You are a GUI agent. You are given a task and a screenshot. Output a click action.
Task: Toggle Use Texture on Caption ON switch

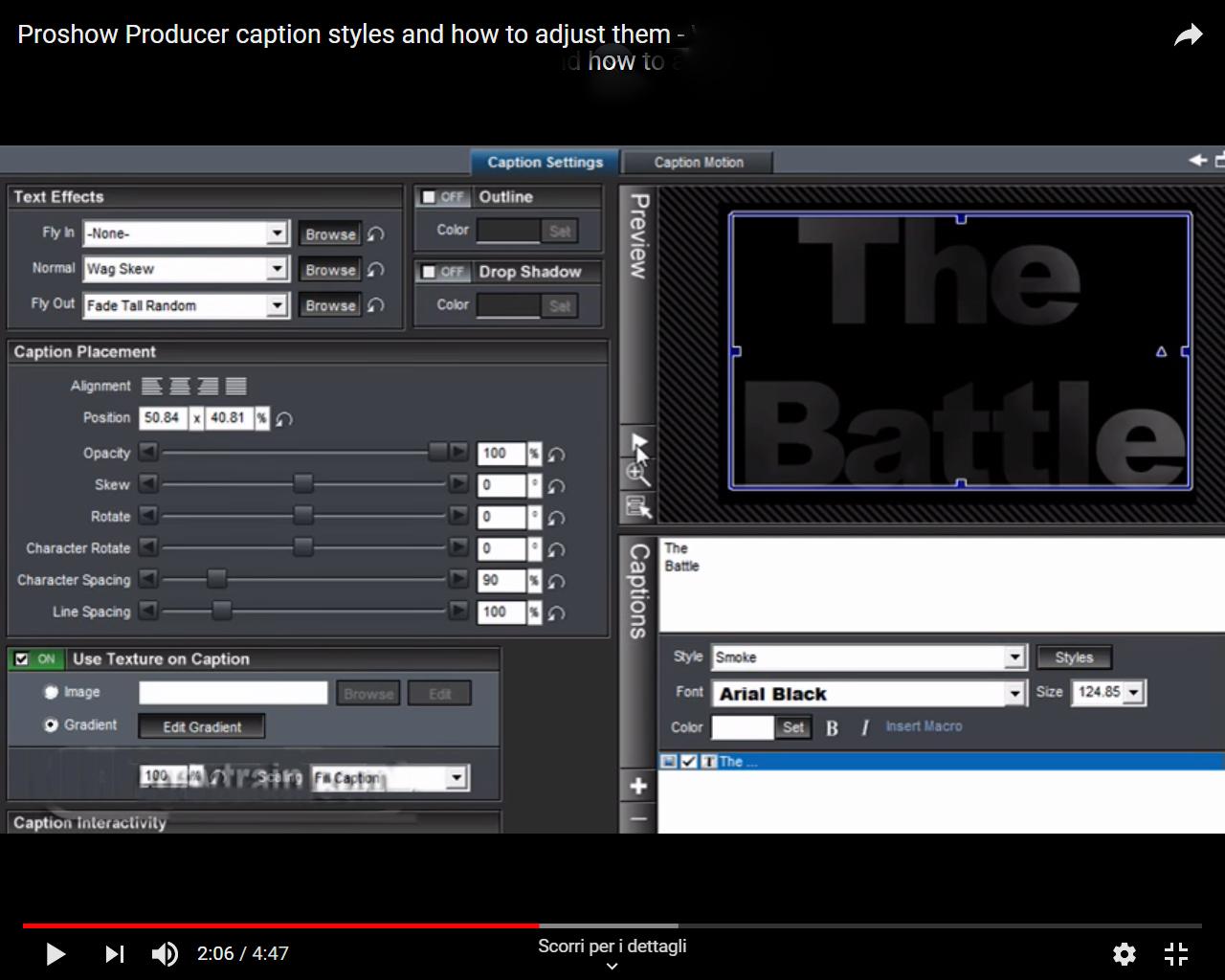click(36, 659)
